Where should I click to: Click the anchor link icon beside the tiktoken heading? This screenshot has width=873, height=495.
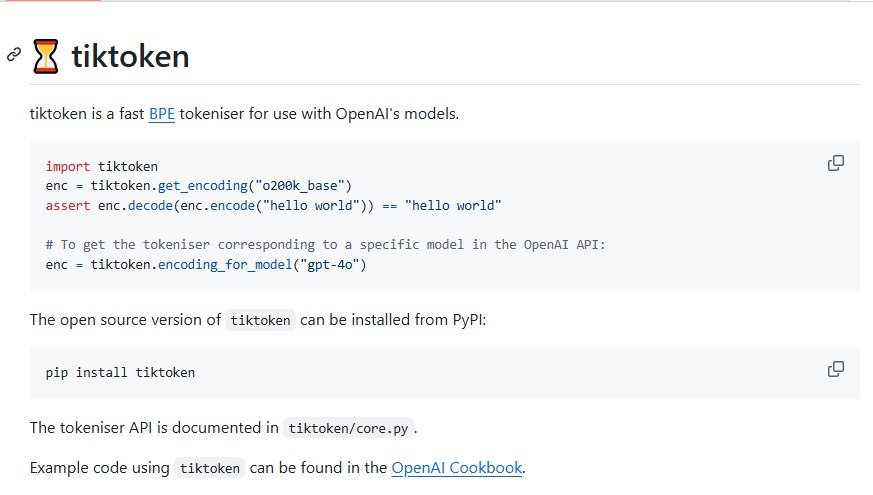coord(14,55)
